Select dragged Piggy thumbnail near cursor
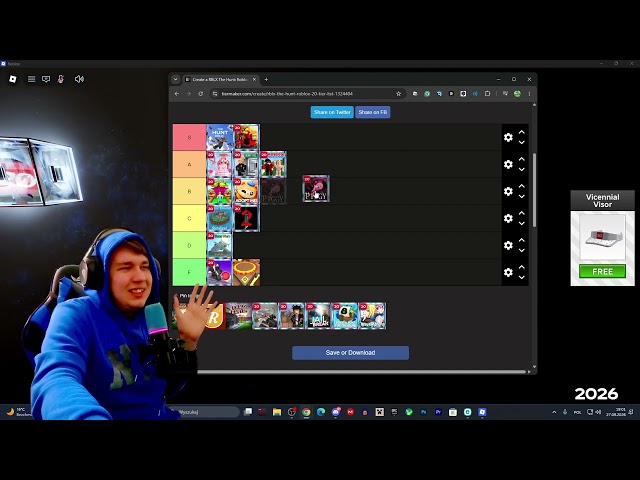Viewport: 640px width, 480px height. [x=316, y=189]
